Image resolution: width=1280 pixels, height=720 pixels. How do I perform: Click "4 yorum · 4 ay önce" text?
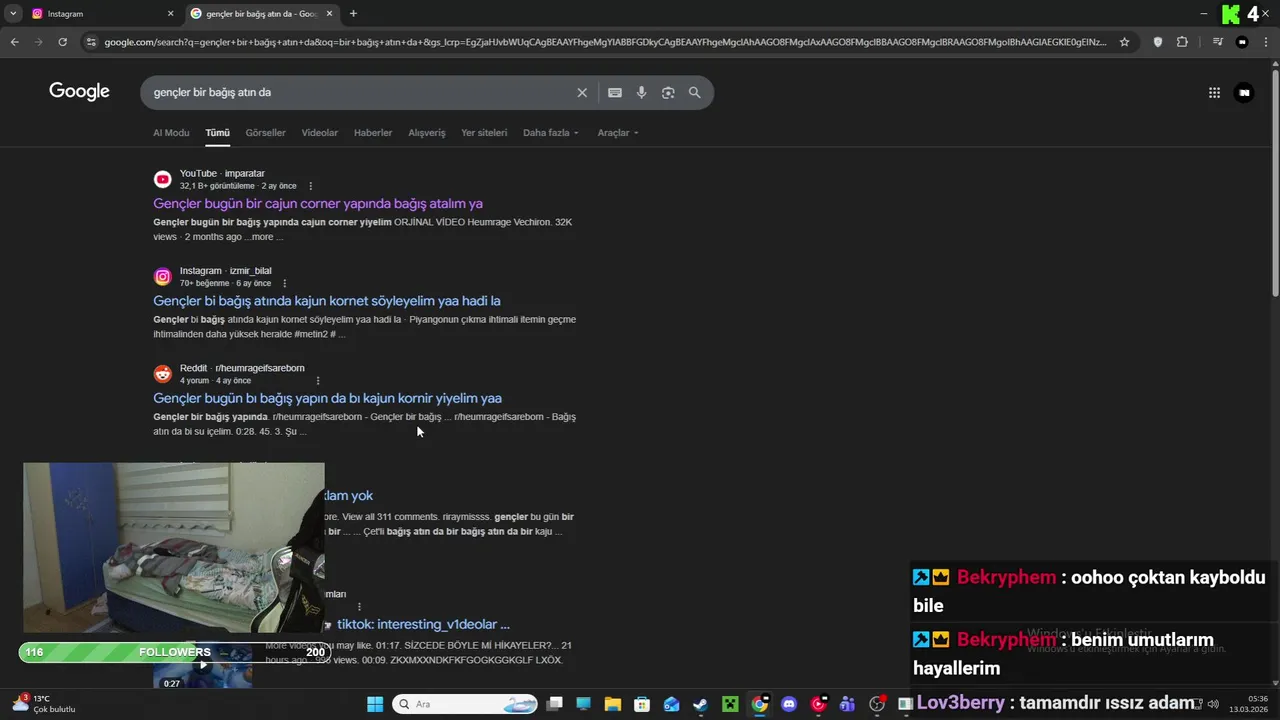(215, 381)
